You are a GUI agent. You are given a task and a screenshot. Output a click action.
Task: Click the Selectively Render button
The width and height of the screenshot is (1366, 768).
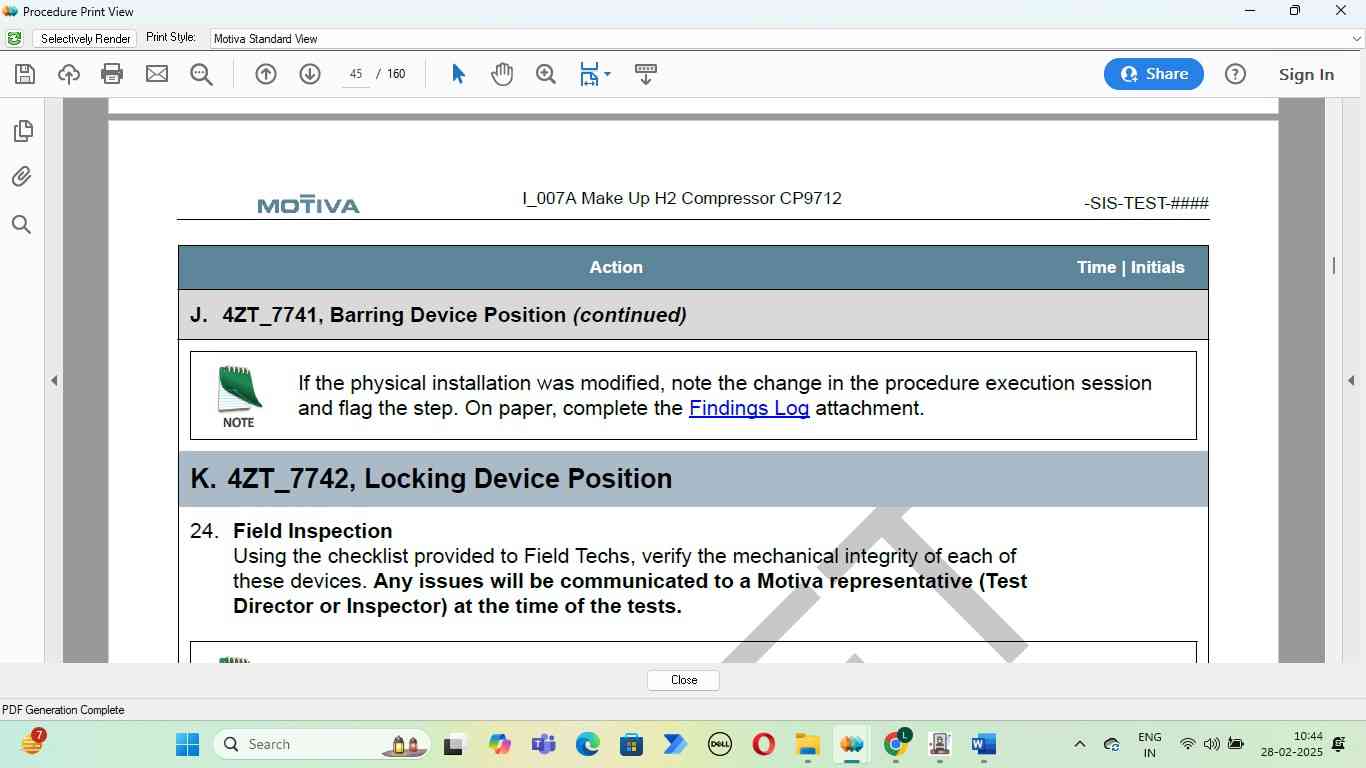pyautogui.click(x=86, y=38)
